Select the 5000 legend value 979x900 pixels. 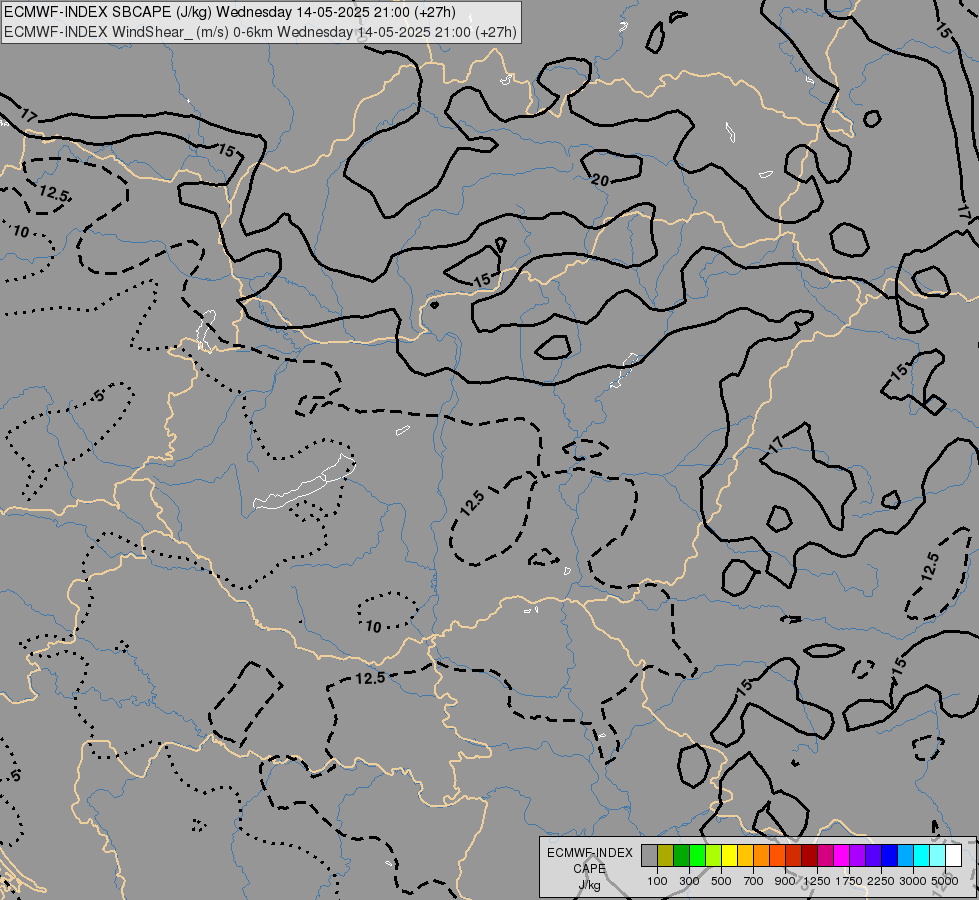point(945,881)
